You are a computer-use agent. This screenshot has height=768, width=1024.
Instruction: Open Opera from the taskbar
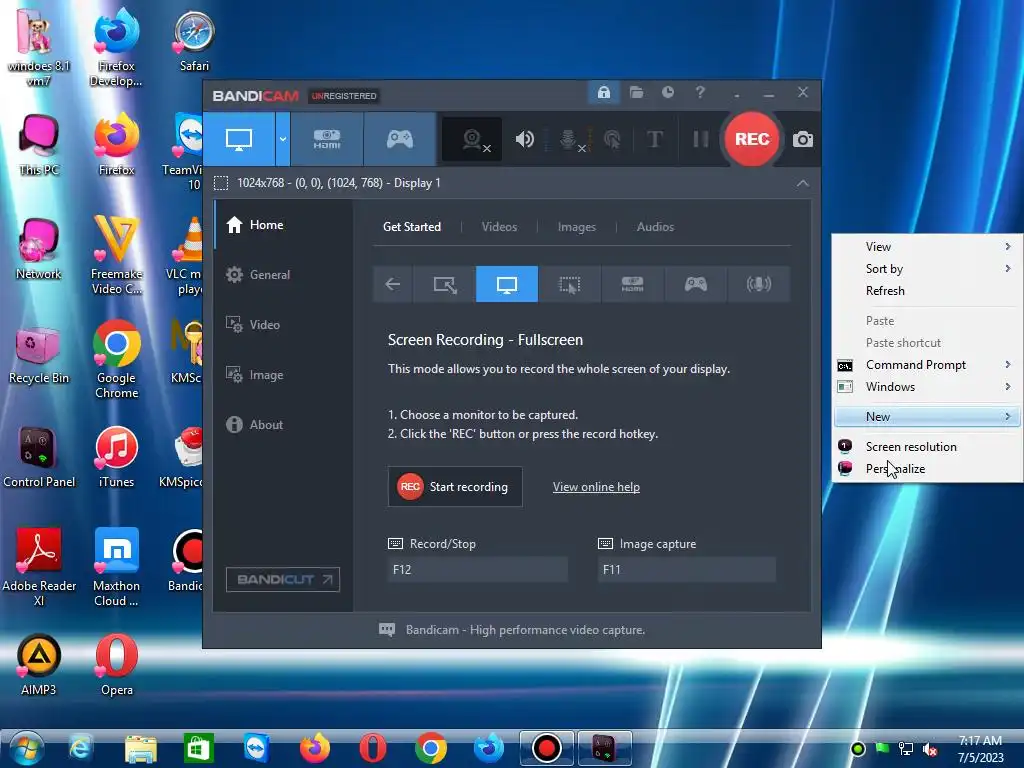click(x=372, y=748)
